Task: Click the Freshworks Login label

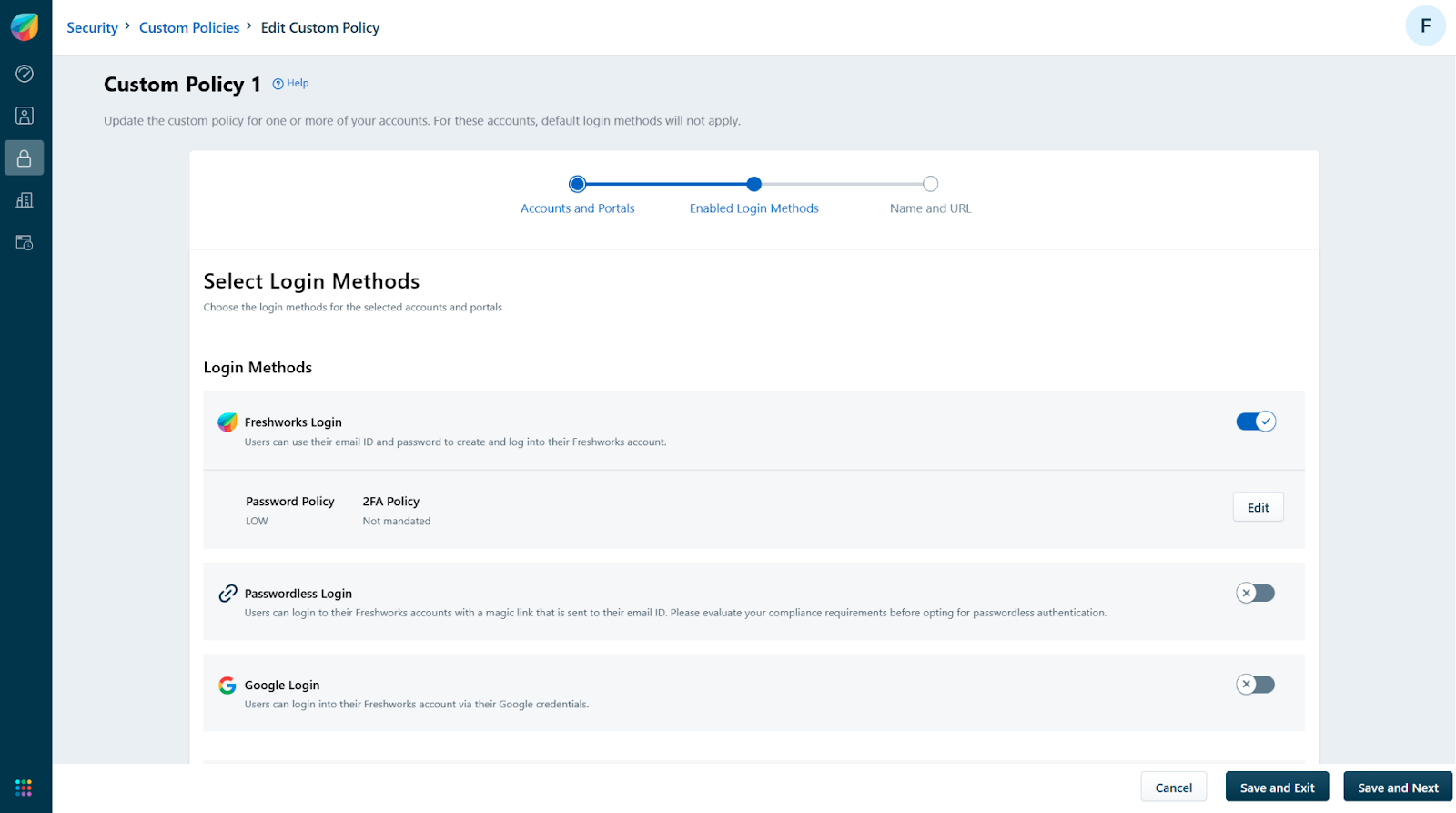Action: click(x=293, y=422)
